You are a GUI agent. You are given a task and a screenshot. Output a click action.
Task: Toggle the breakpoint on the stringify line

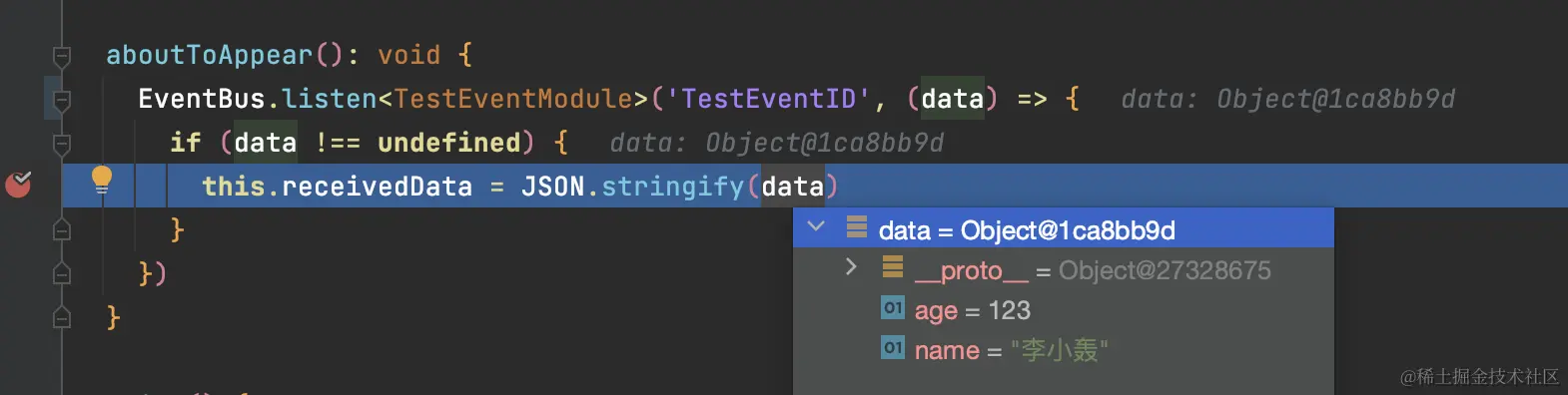click(x=19, y=184)
